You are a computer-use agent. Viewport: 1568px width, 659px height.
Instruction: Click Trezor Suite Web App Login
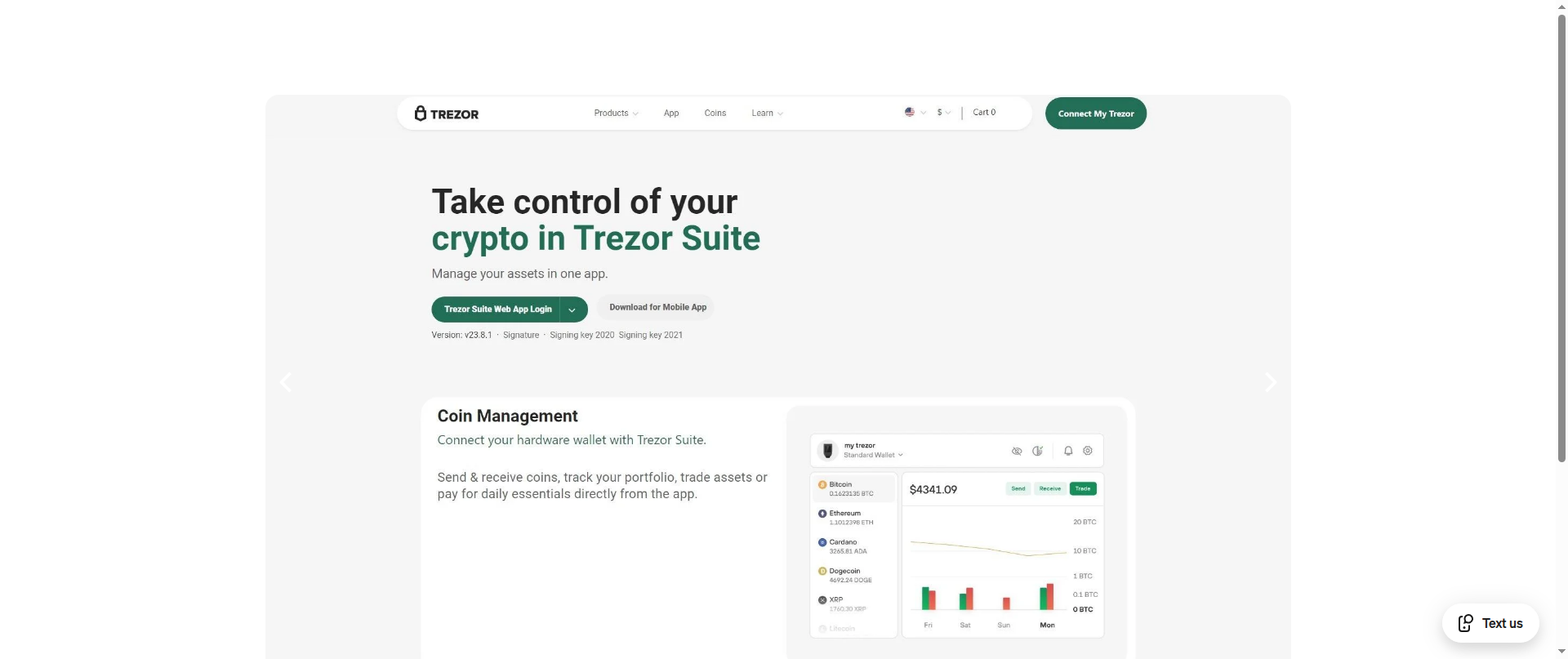tap(497, 309)
